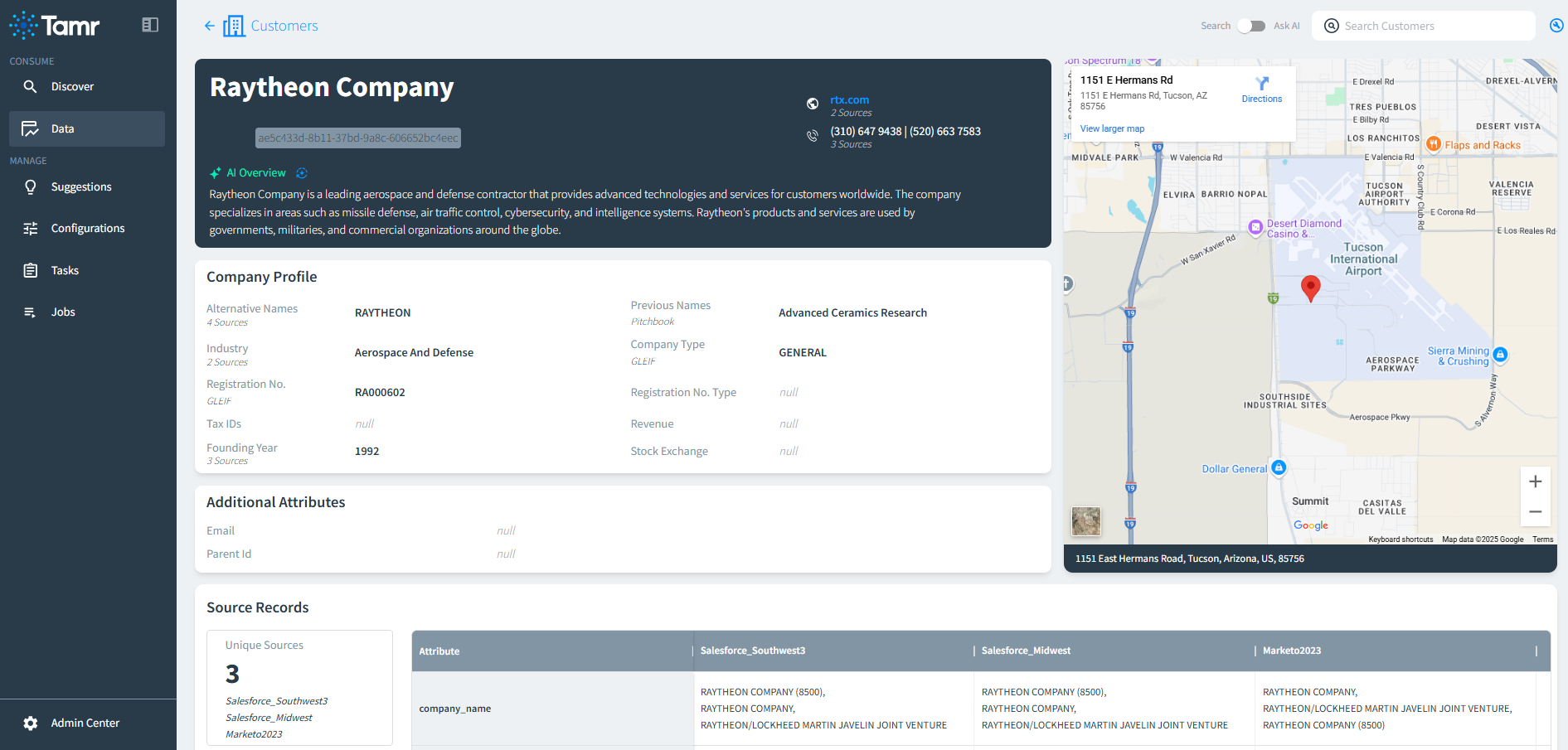This screenshot has height=750, width=1568.
Task: Click the founding year 1992
Action: [367, 451]
